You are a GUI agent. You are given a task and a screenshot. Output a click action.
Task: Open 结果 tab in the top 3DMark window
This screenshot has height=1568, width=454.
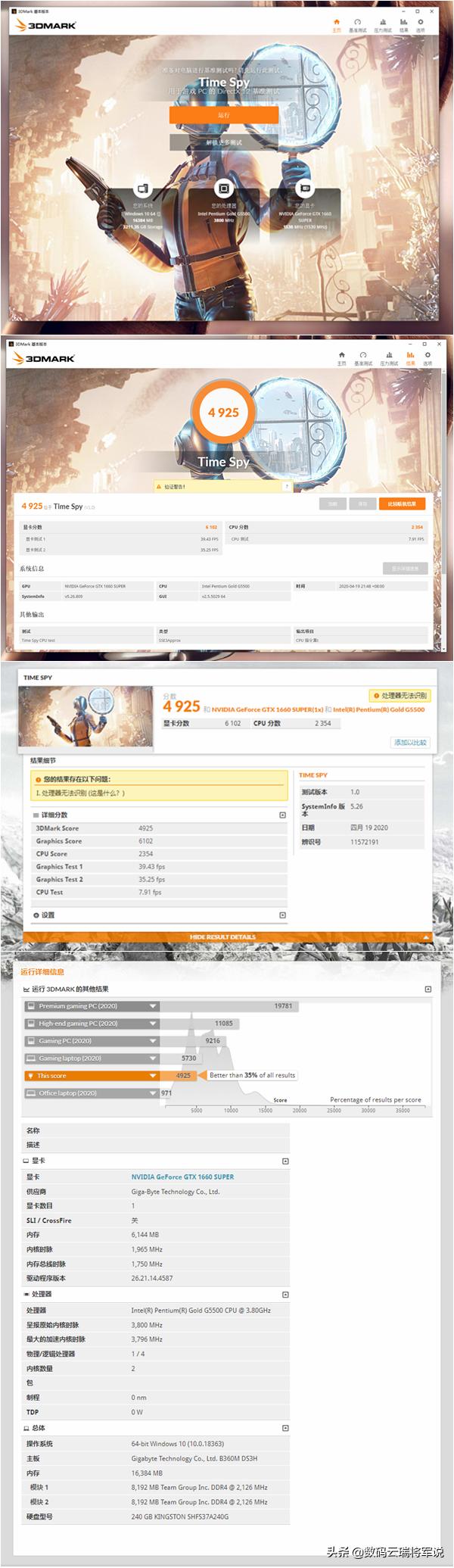pos(404,25)
